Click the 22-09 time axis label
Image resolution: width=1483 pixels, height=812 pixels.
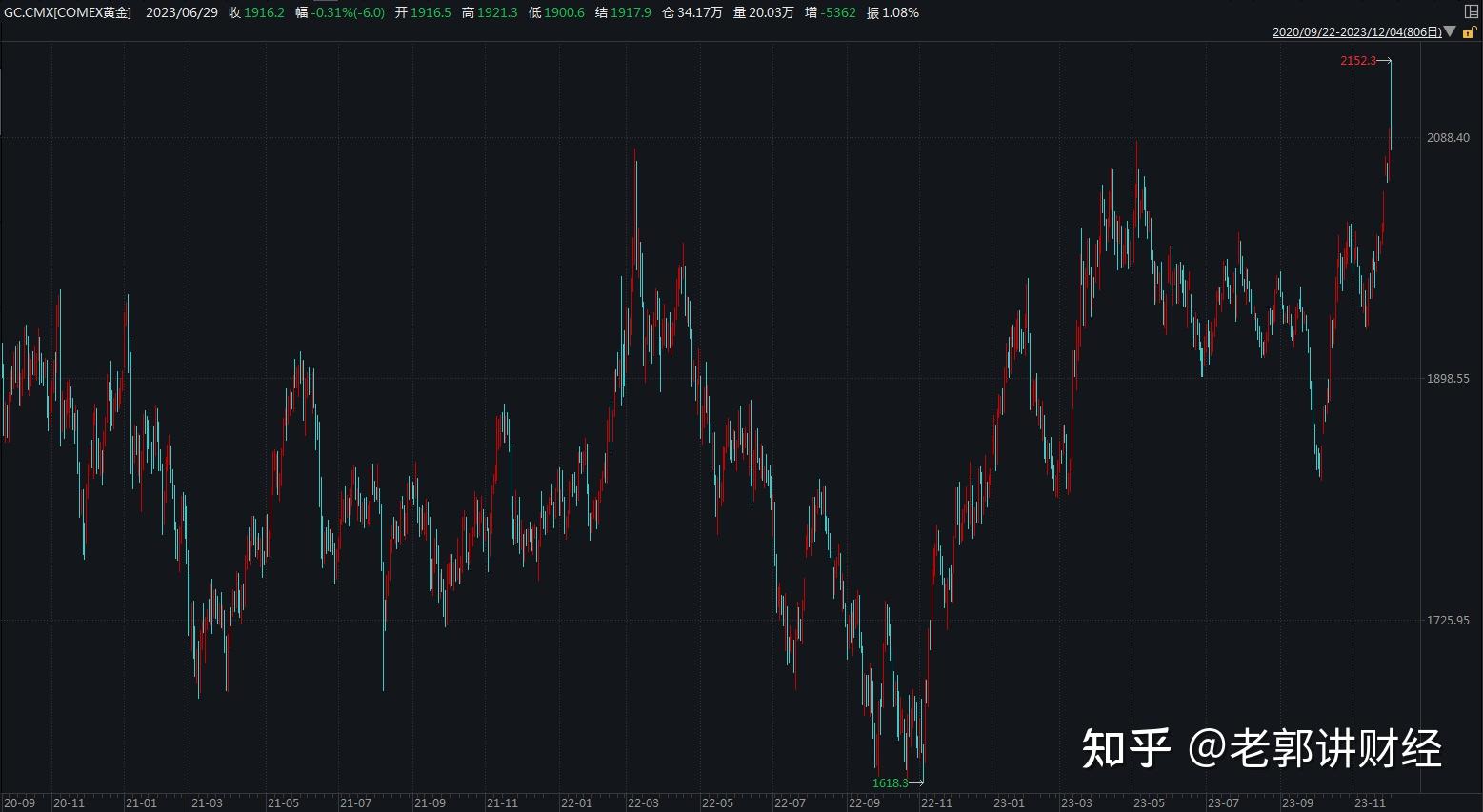(x=865, y=803)
